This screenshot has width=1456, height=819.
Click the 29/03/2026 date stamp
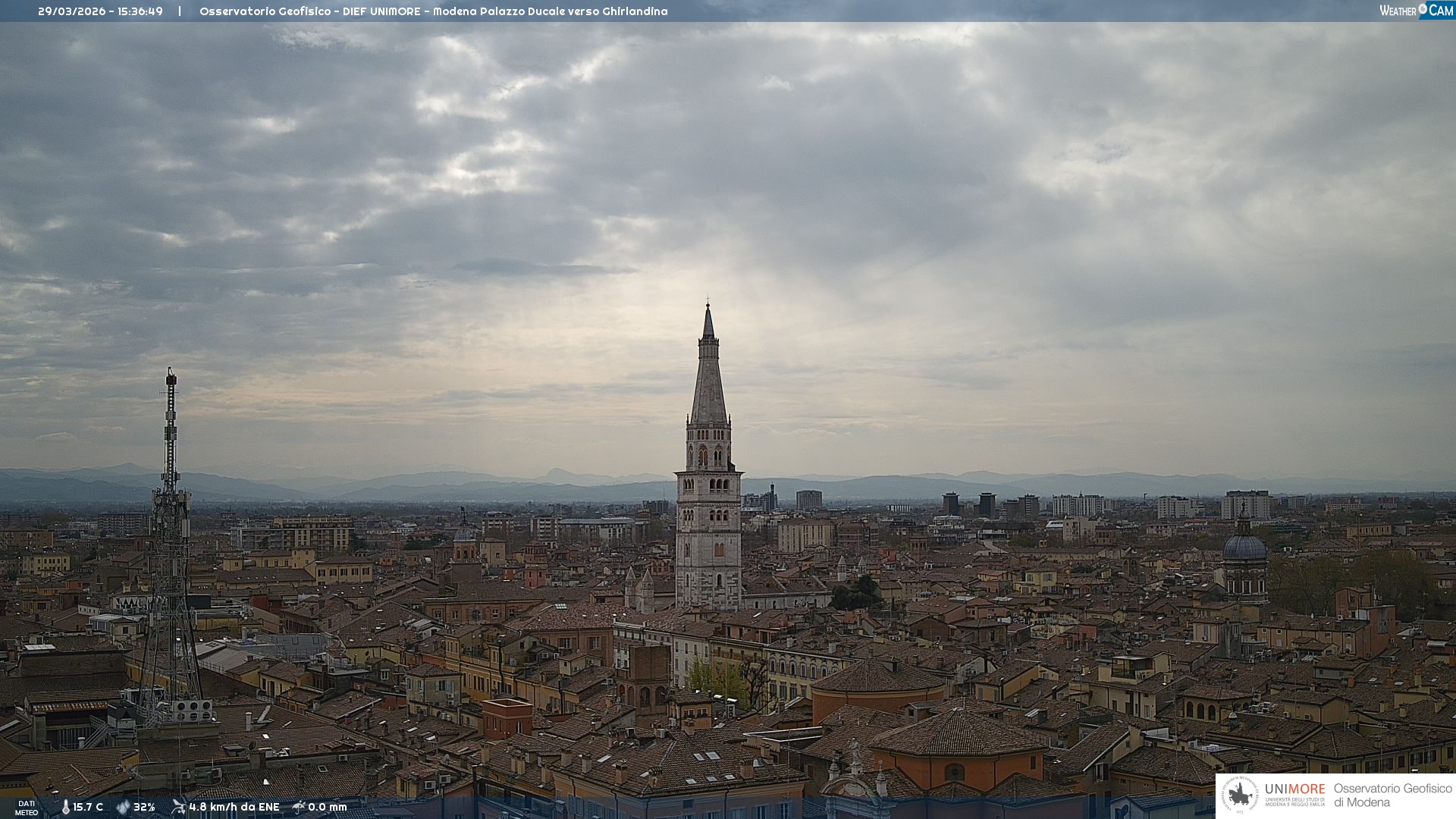[x=73, y=11]
